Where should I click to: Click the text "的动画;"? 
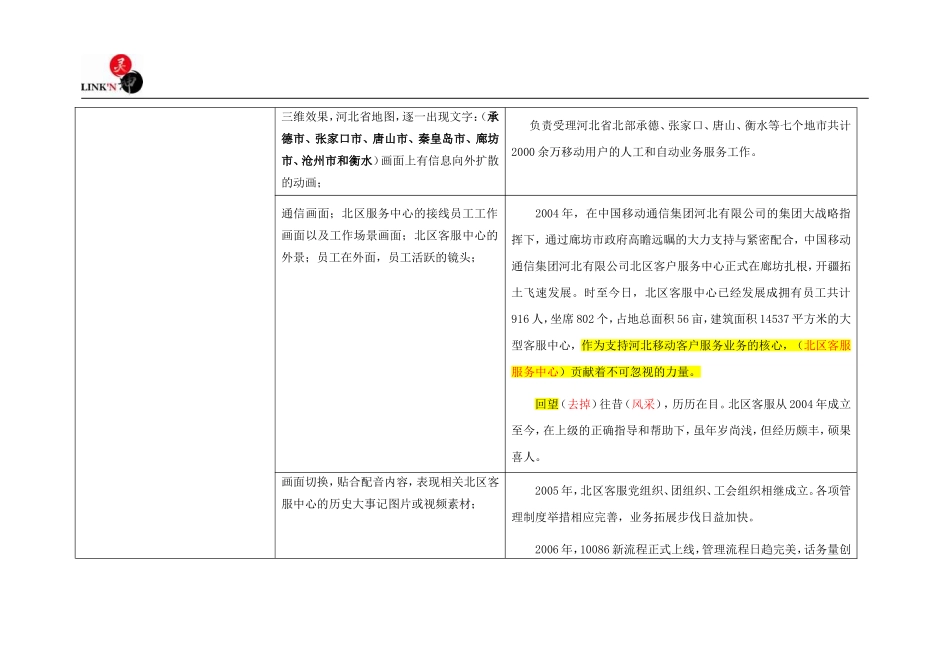click(x=302, y=182)
